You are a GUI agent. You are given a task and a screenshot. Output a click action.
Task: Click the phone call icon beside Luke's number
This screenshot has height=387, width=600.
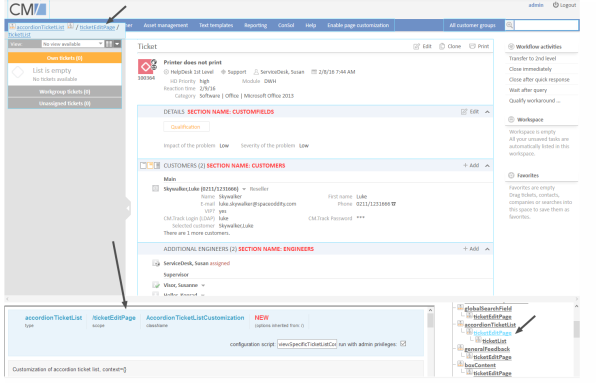(x=394, y=204)
